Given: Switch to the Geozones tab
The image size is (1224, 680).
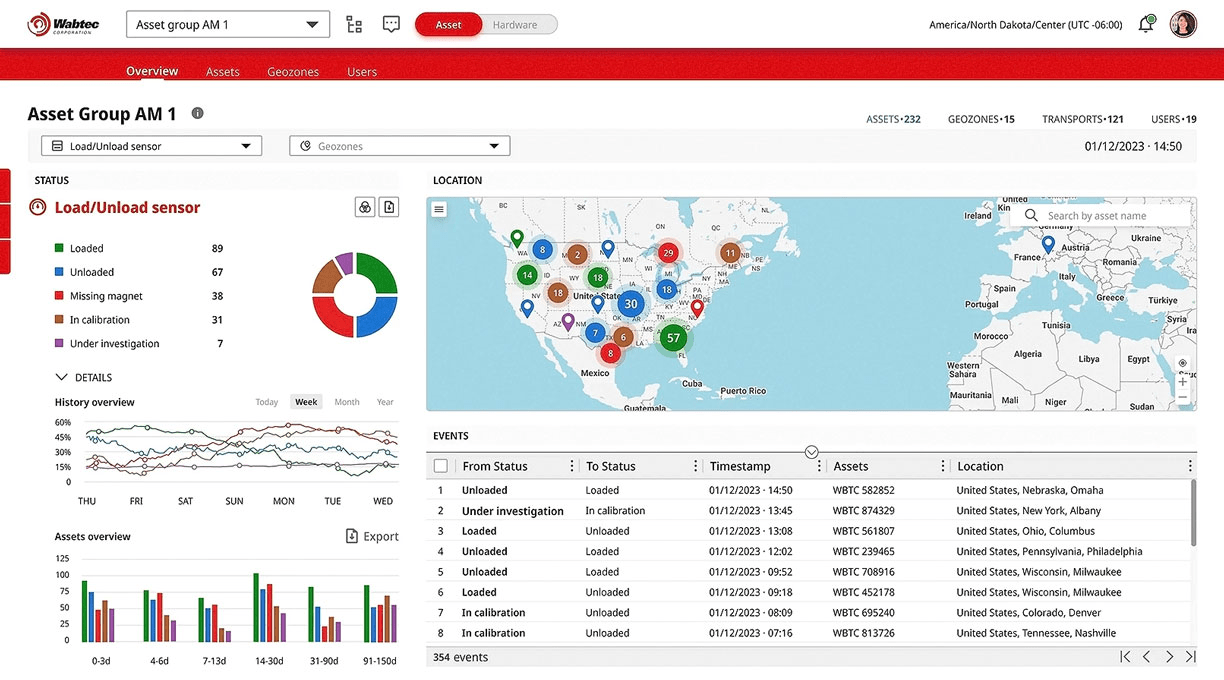Looking at the screenshot, I should pyautogui.click(x=293, y=72).
